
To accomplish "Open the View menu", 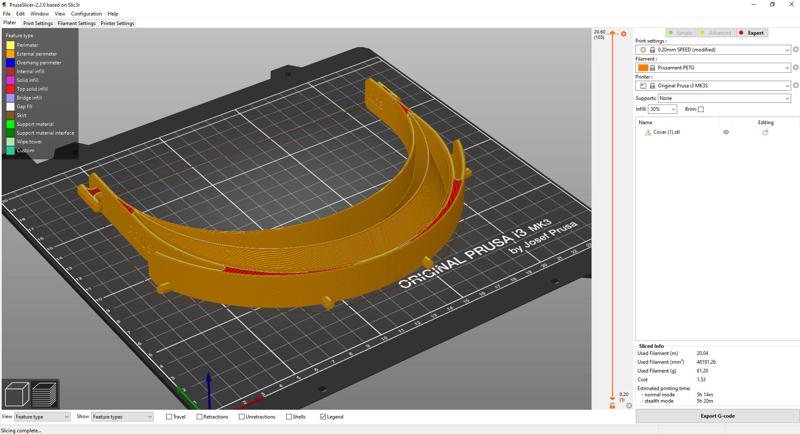I will pos(60,14).
